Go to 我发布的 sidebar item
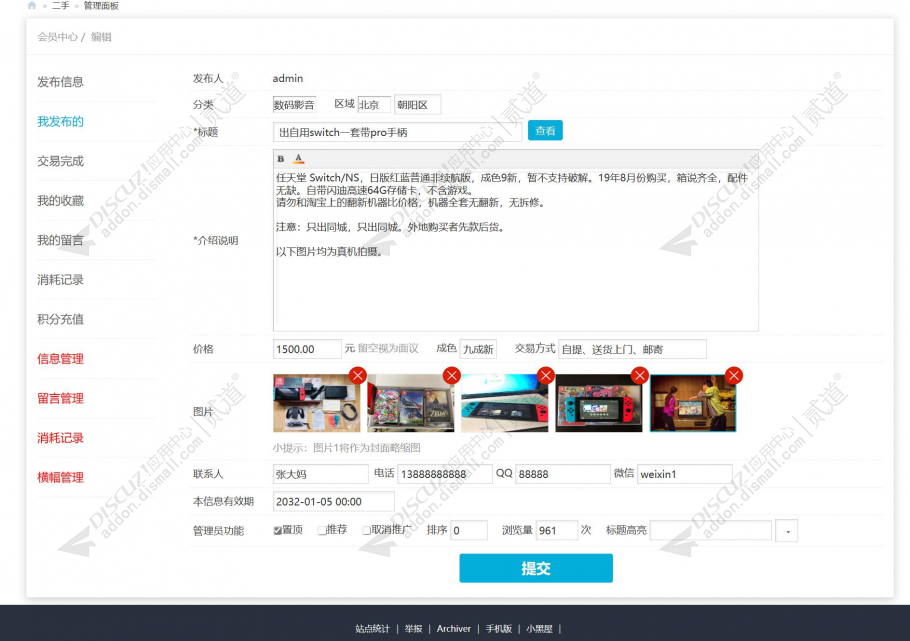910x641 pixels. (x=60, y=121)
